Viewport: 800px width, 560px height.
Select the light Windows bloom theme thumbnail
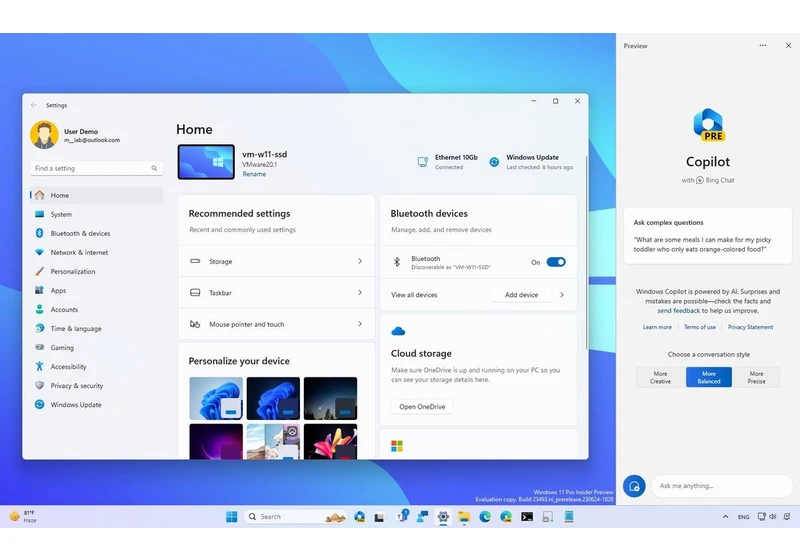pos(216,398)
